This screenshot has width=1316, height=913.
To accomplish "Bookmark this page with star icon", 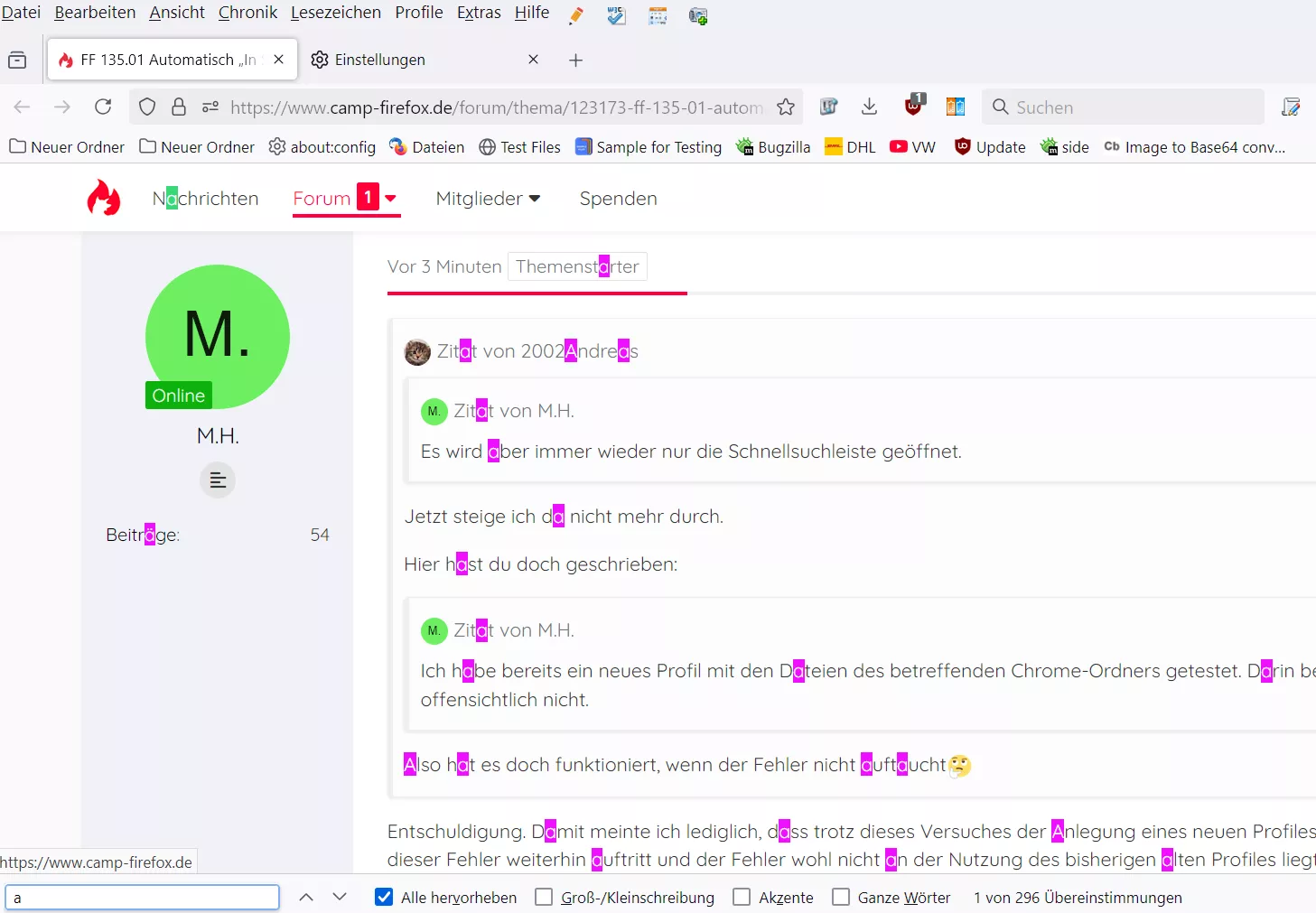I will click(786, 107).
